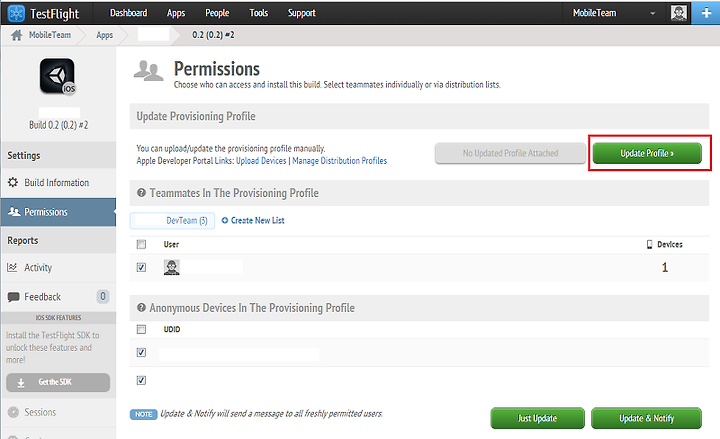
Task: Uncheck the first anonymous device checkbox
Action: pyautogui.click(x=141, y=352)
